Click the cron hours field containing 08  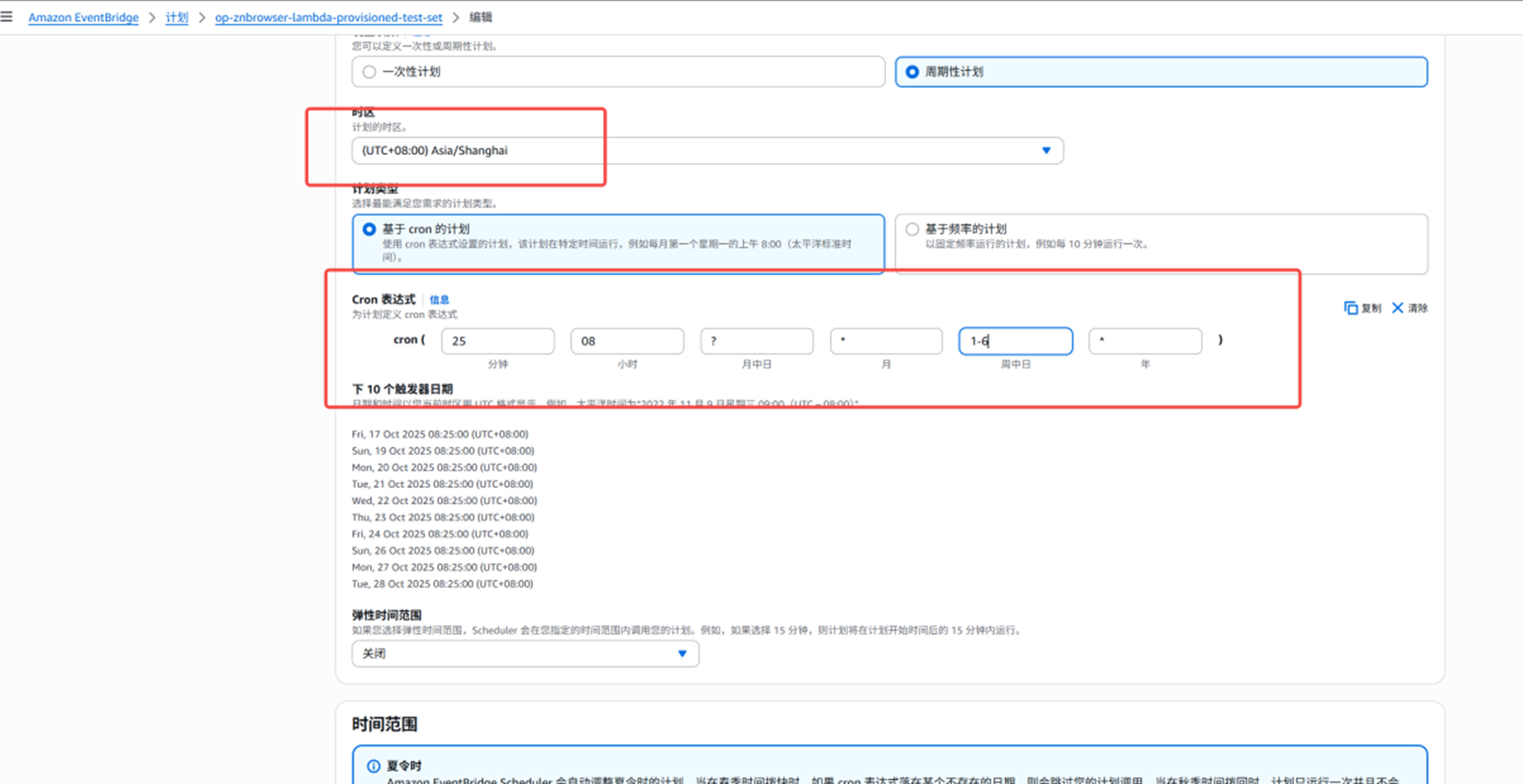pyautogui.click(x=627, y=341)
